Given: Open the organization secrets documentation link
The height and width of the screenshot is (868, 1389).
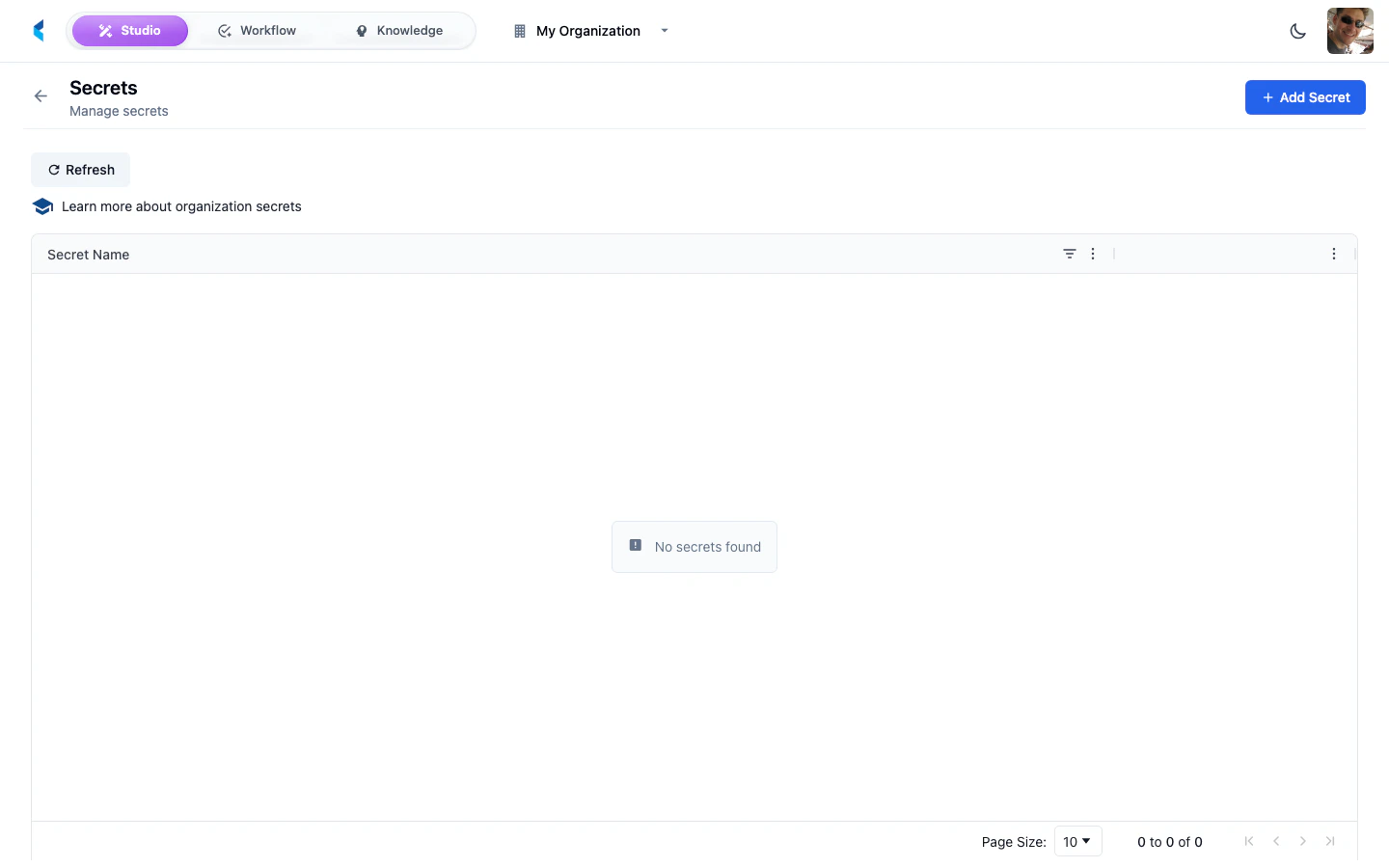Looking at the screenshot, I should [181, 205].
